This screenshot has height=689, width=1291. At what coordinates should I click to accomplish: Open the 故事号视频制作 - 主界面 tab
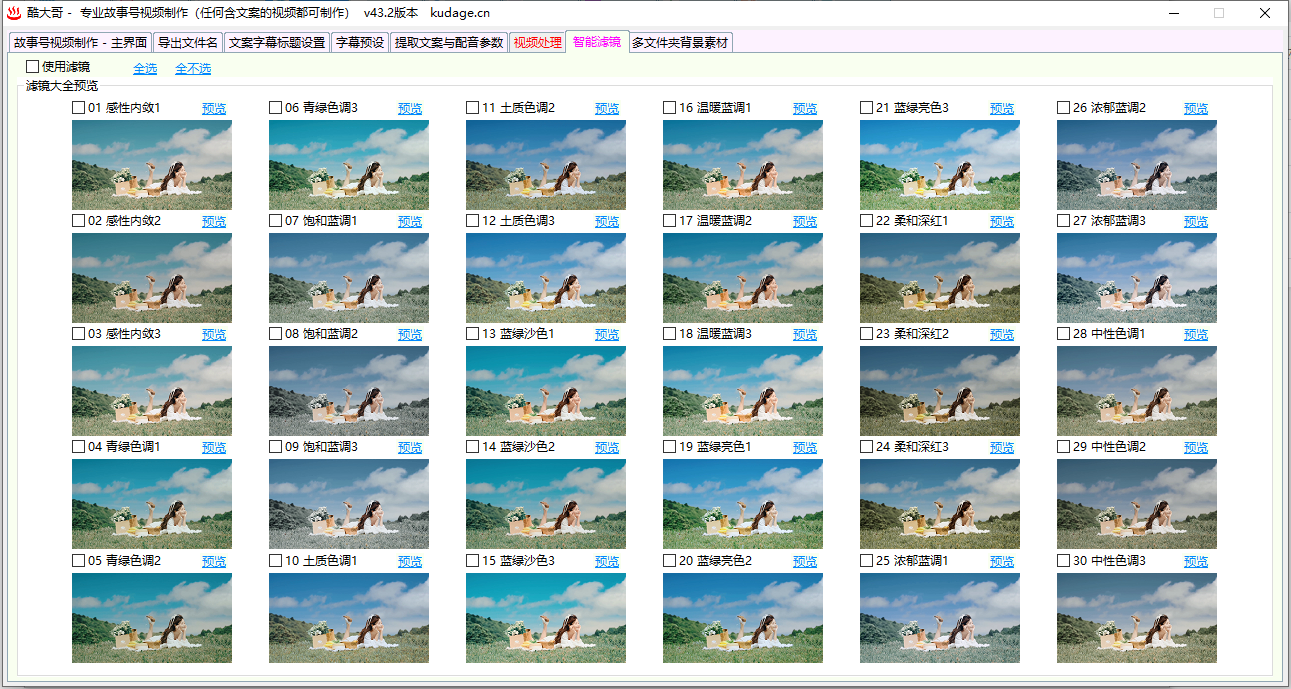click(80, 43)
